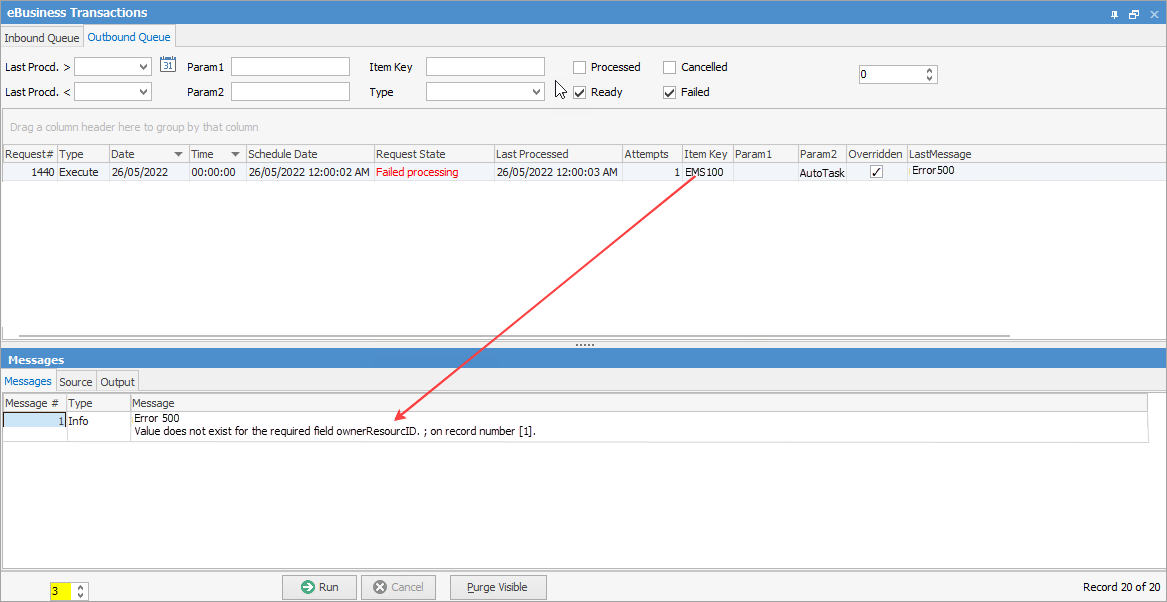
Task: Uncheck the Failed checkbox
Action: [669, 92]
